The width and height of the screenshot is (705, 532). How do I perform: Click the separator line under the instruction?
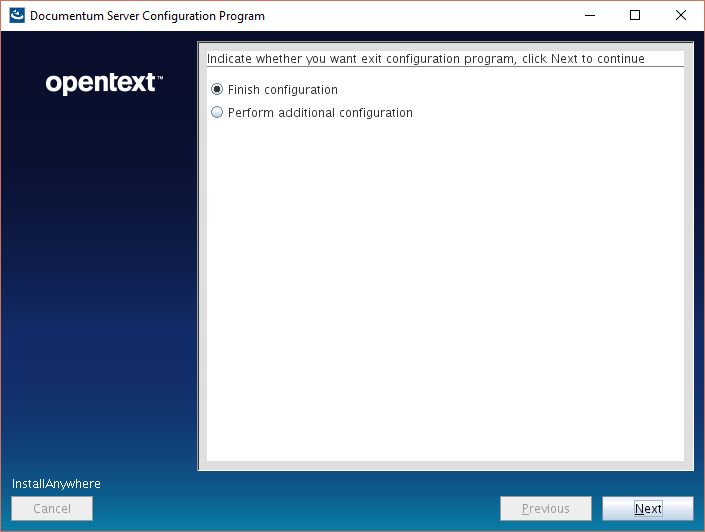(445, 67)
